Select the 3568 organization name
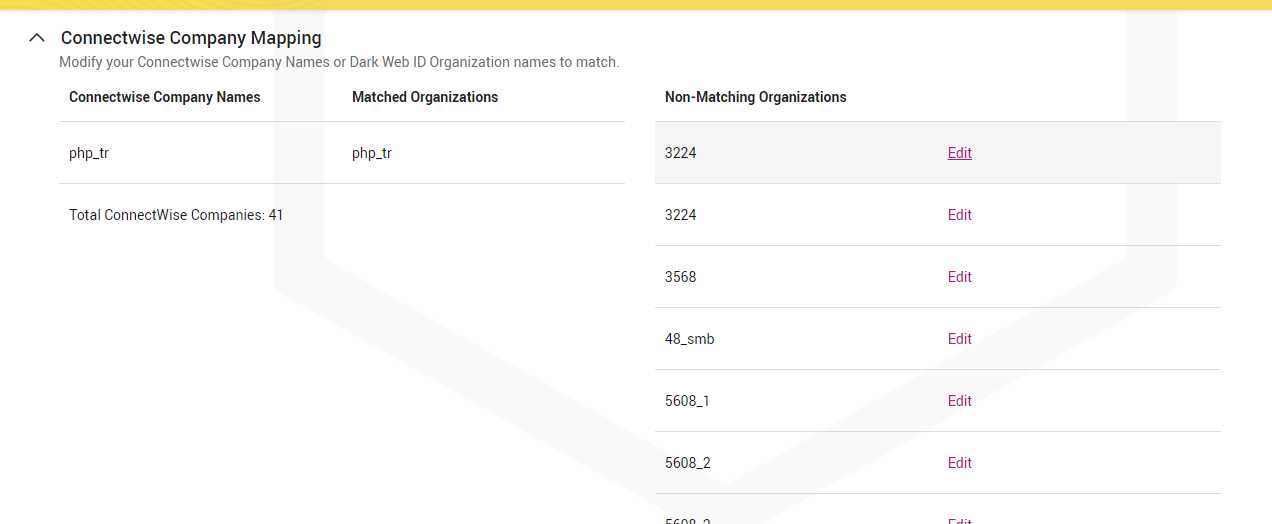 point(680,277)
